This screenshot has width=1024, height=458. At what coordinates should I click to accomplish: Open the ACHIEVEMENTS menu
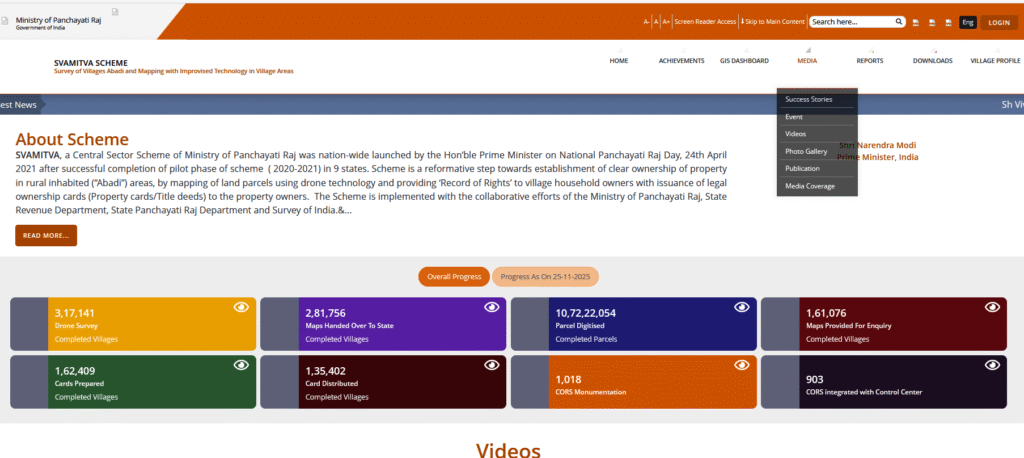coord(681,61)
